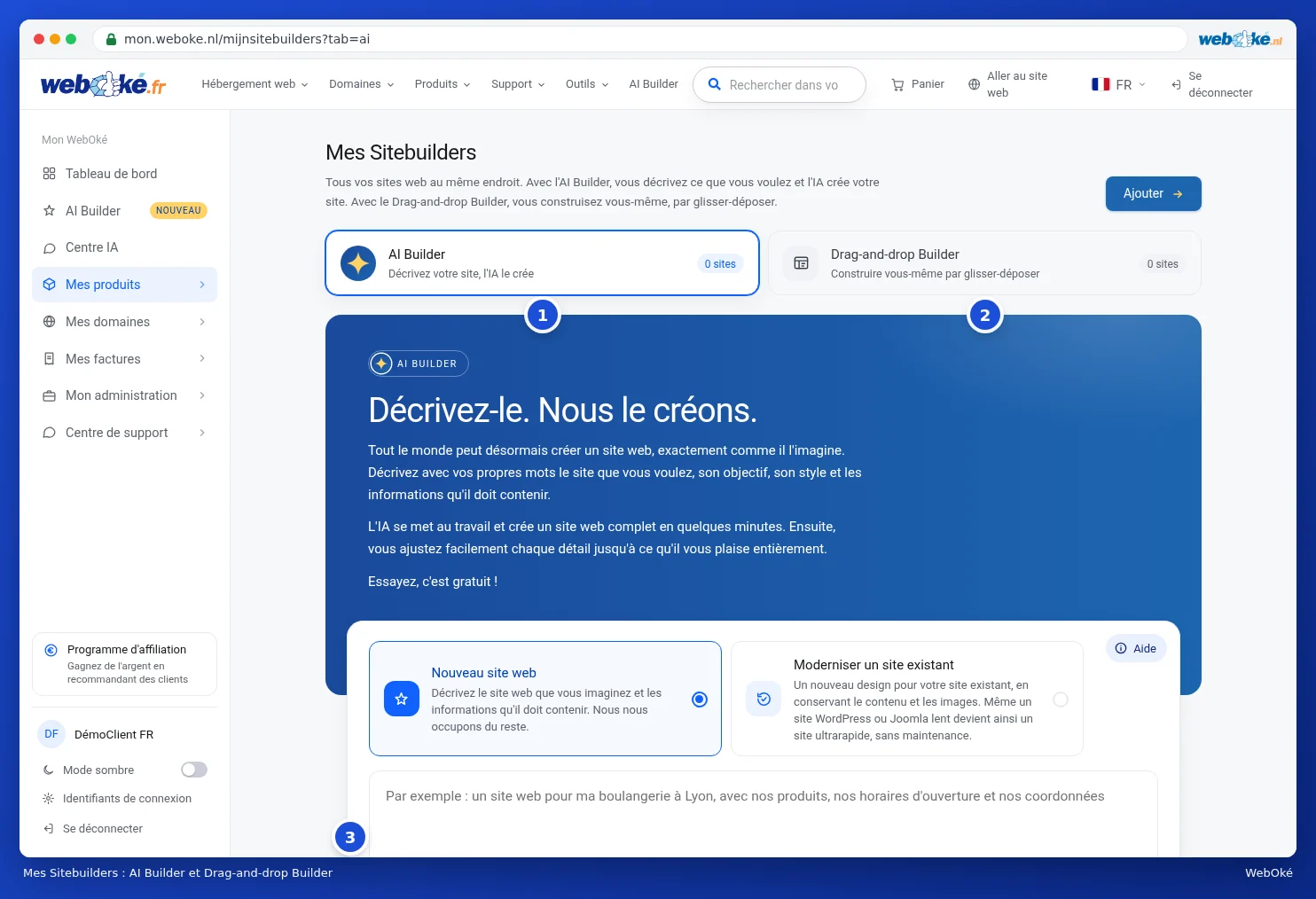Viewport: 1316px width, 899px height.
Task: Click the Mes factures document icon
Action: pos(49,359)
